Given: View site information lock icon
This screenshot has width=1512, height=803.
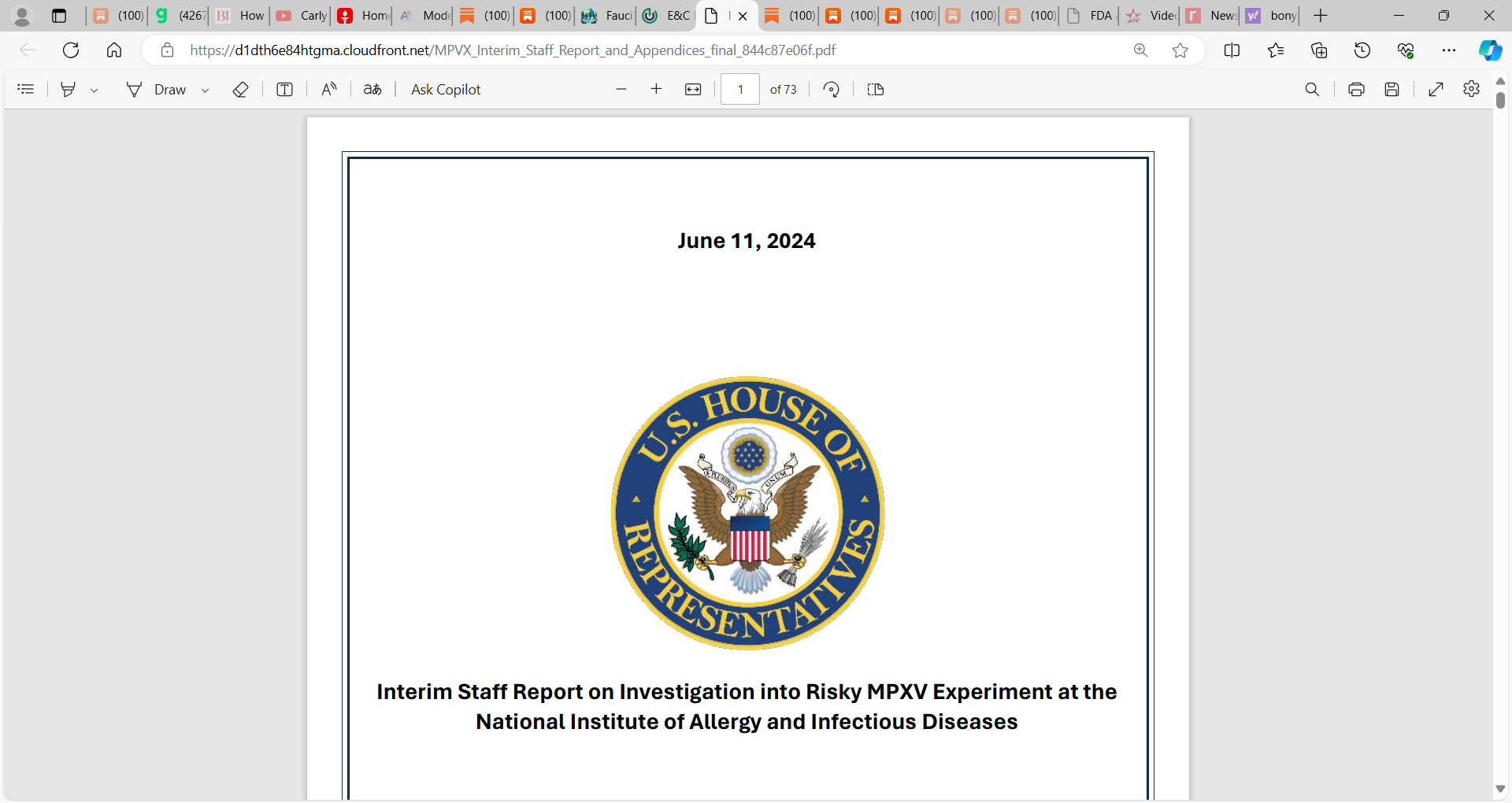Looking at the screenshot, I should pyautogui.click(x=167, y=50).
